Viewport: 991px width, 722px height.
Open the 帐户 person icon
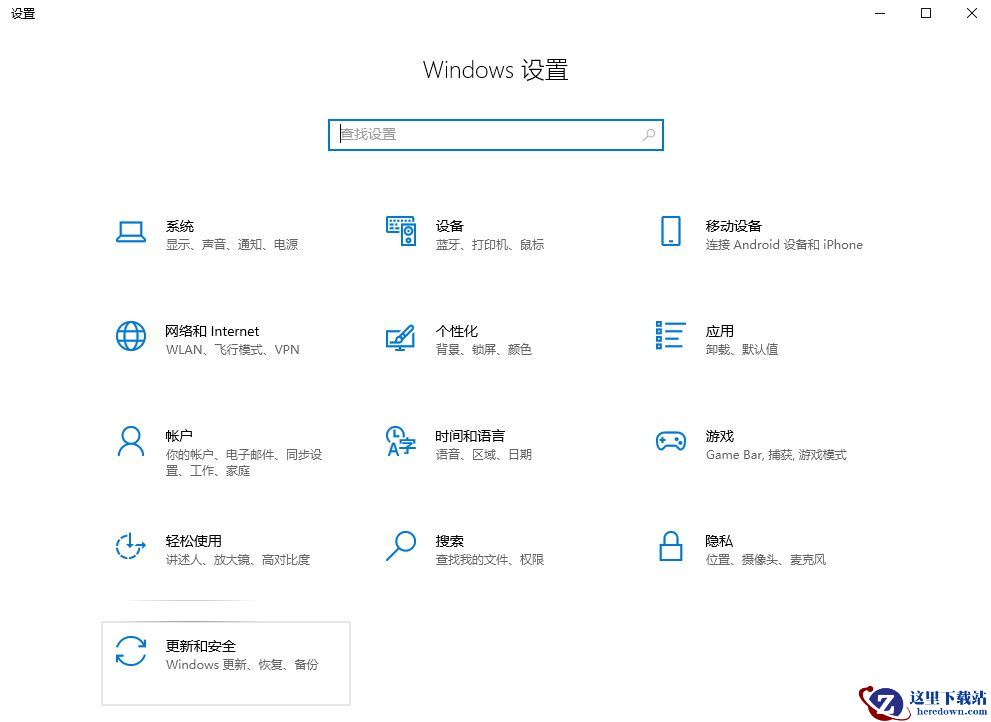(x=131, y=441)
